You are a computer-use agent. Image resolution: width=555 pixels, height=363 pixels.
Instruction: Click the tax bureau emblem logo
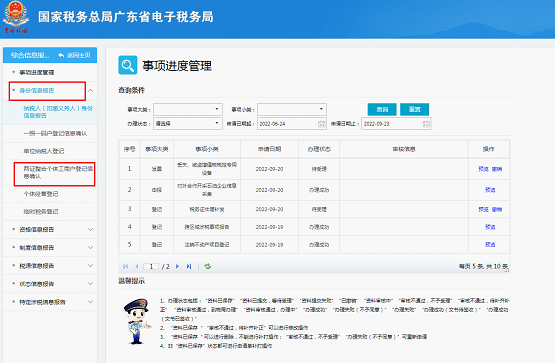click(16, 17)
